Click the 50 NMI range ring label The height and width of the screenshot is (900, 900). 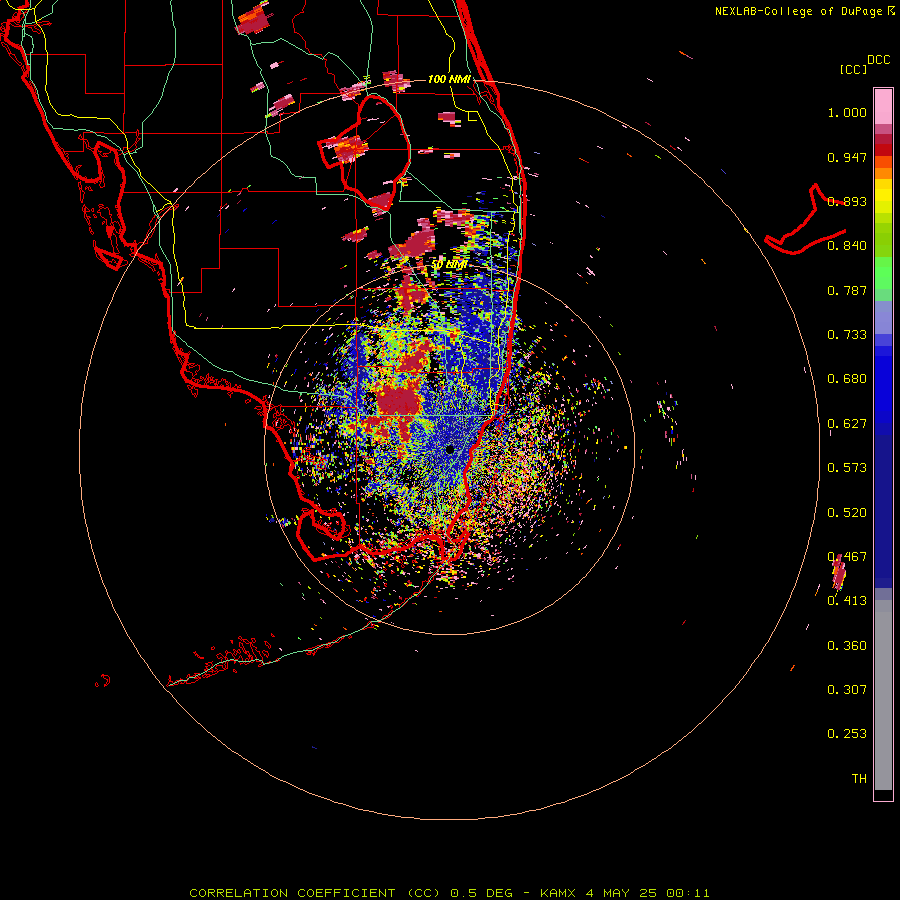pyautogui.click(x=449, y=265)
